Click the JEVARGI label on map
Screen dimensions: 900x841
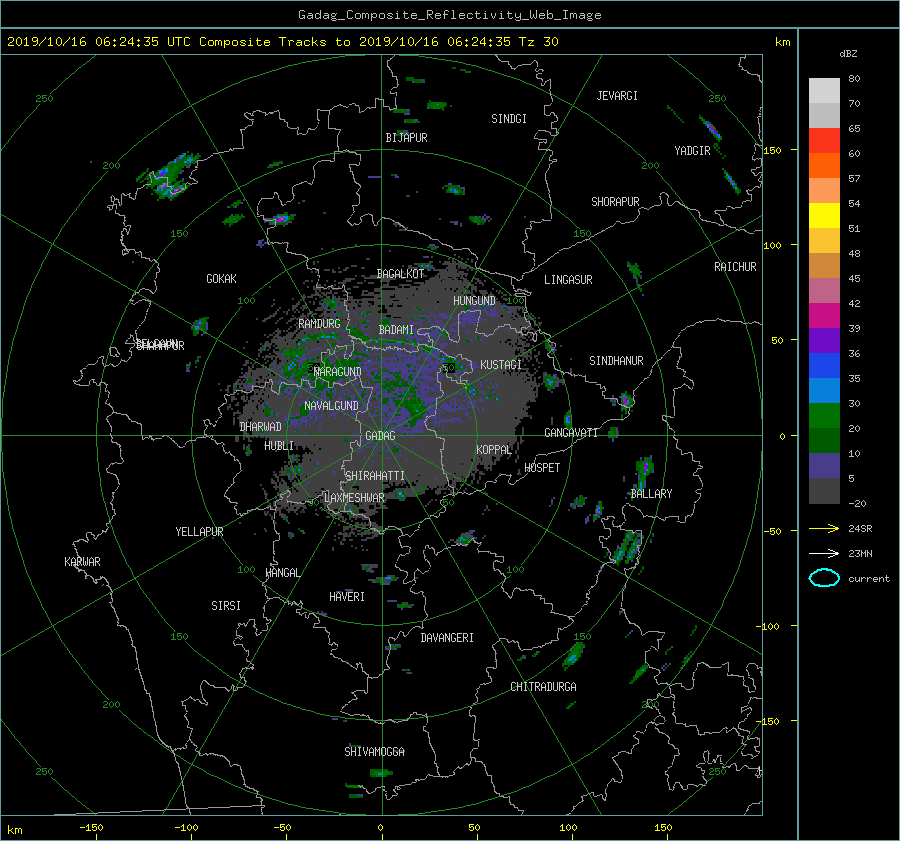pos(617,96)
